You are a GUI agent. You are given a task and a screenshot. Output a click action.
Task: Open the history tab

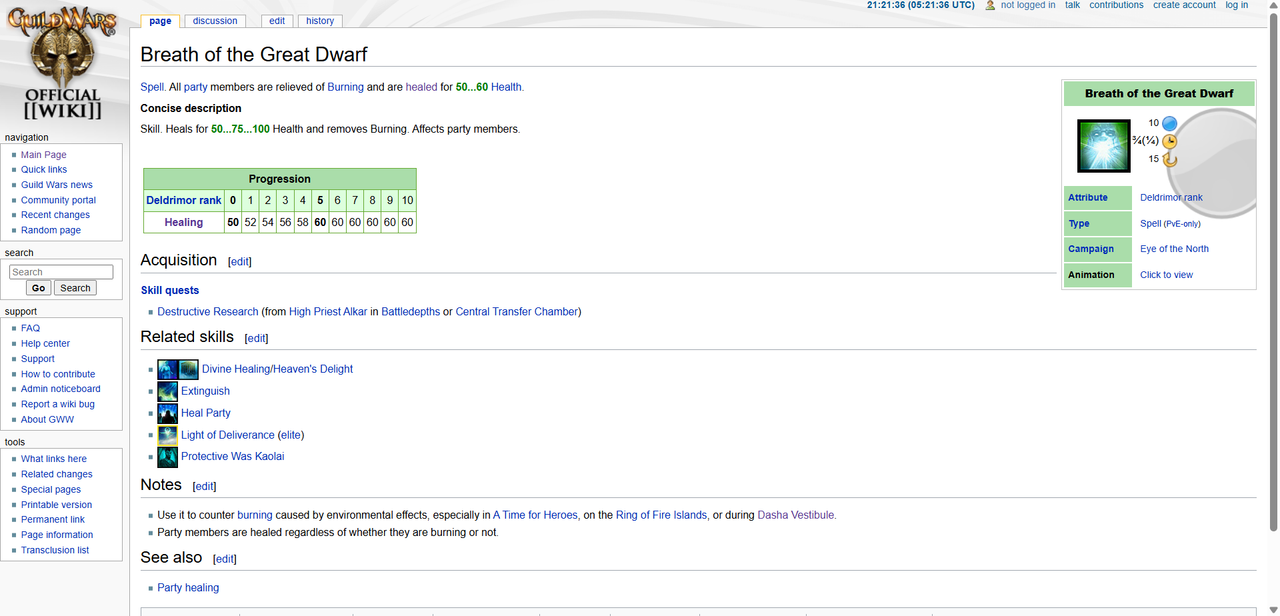click(320, 21)
